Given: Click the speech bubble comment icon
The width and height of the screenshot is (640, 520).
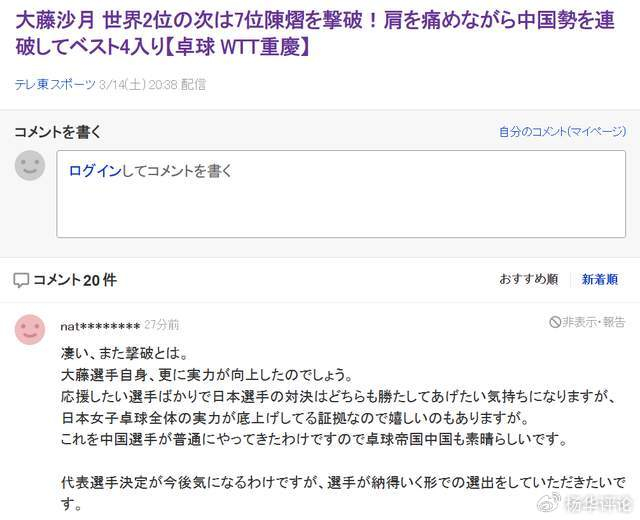Looking at the screenshot, I should [21, 280].
